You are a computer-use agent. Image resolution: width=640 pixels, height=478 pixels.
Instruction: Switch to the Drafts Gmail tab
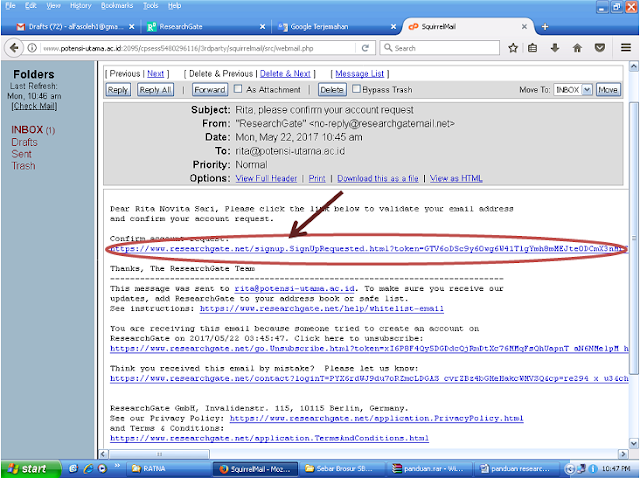tap(75, 27)
